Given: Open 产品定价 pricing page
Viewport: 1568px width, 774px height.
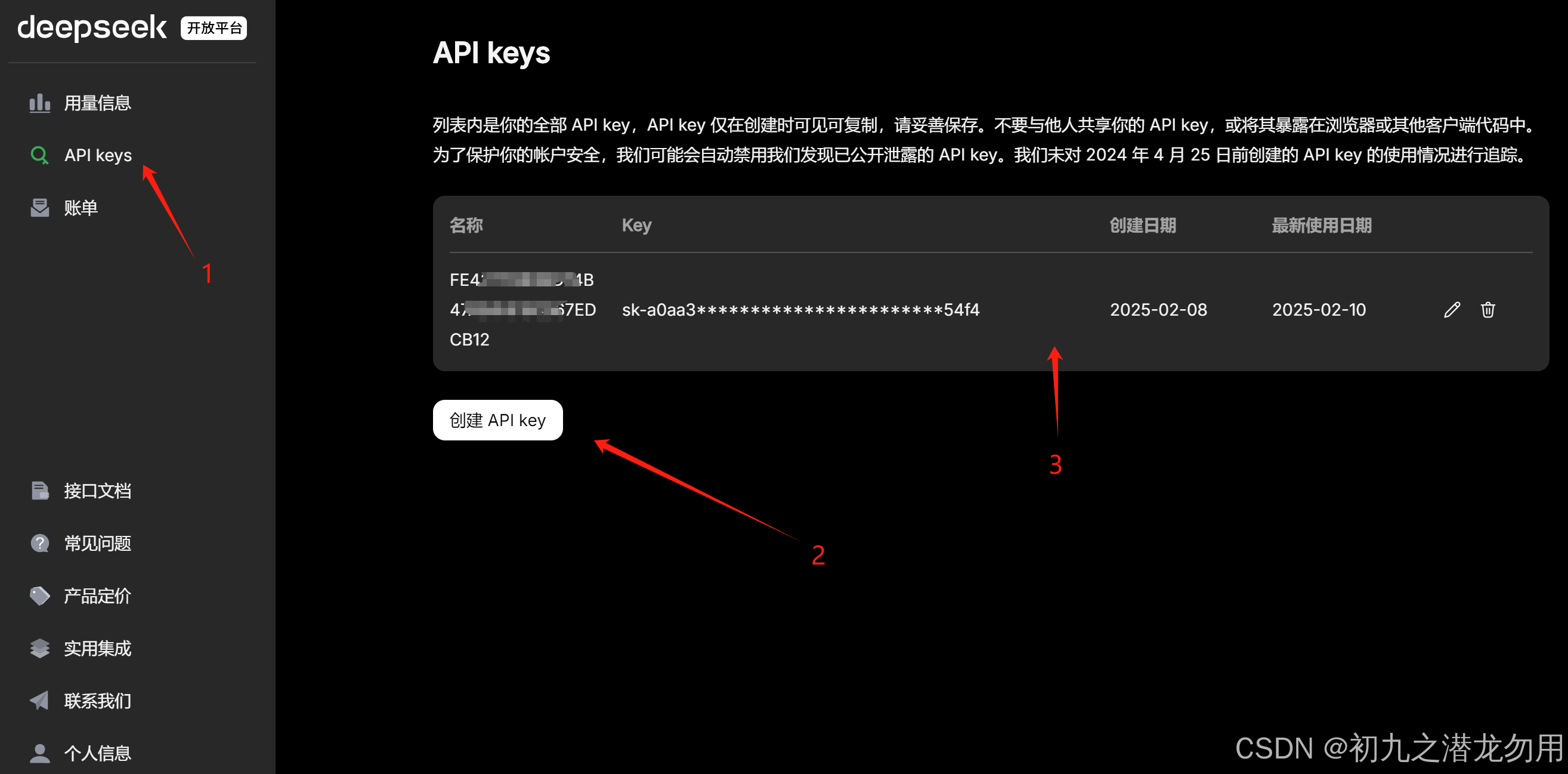Looking at the screenshot, I should [97, 596].
